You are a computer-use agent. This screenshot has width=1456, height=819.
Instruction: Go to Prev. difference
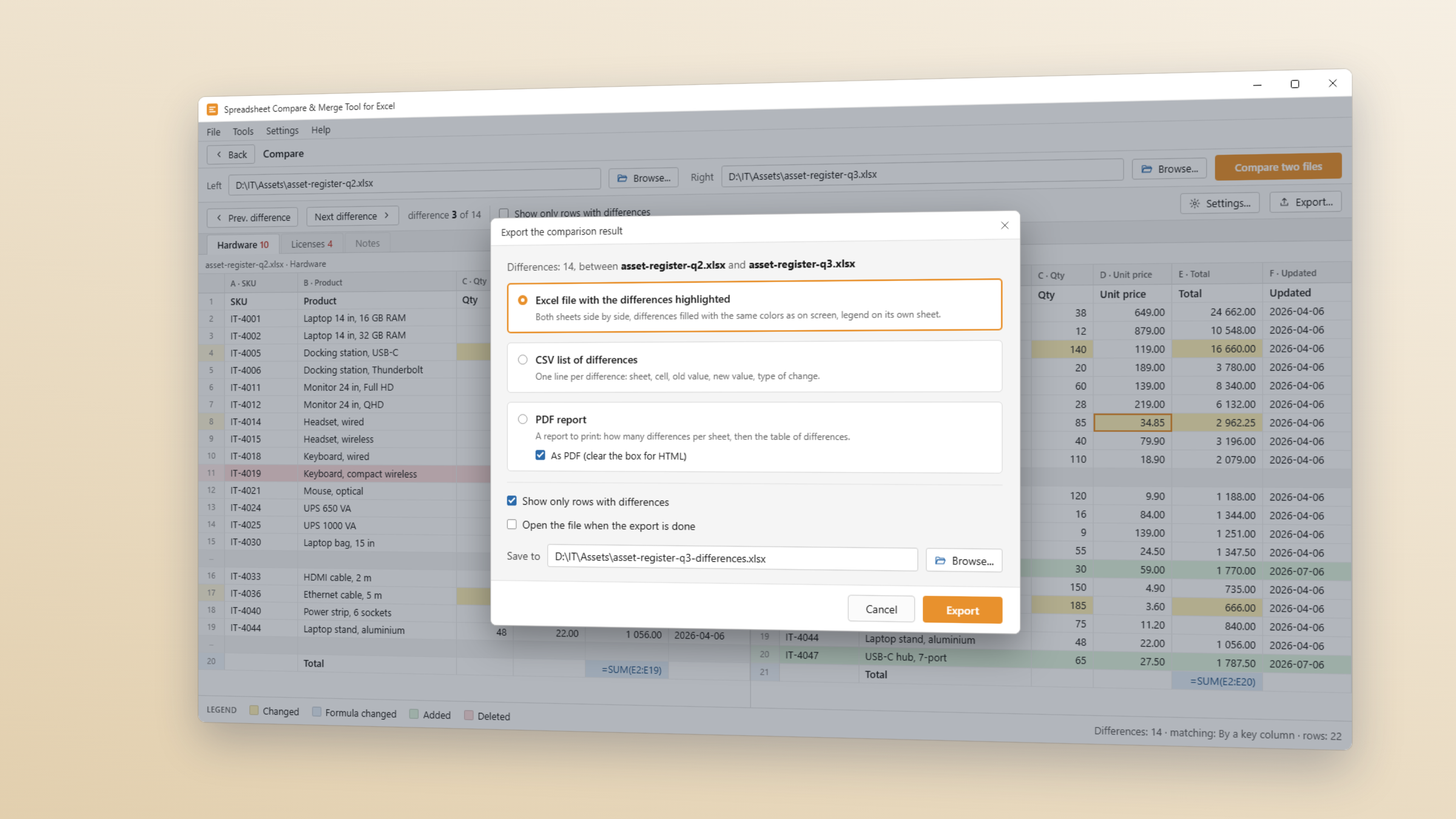pos(253,217)
